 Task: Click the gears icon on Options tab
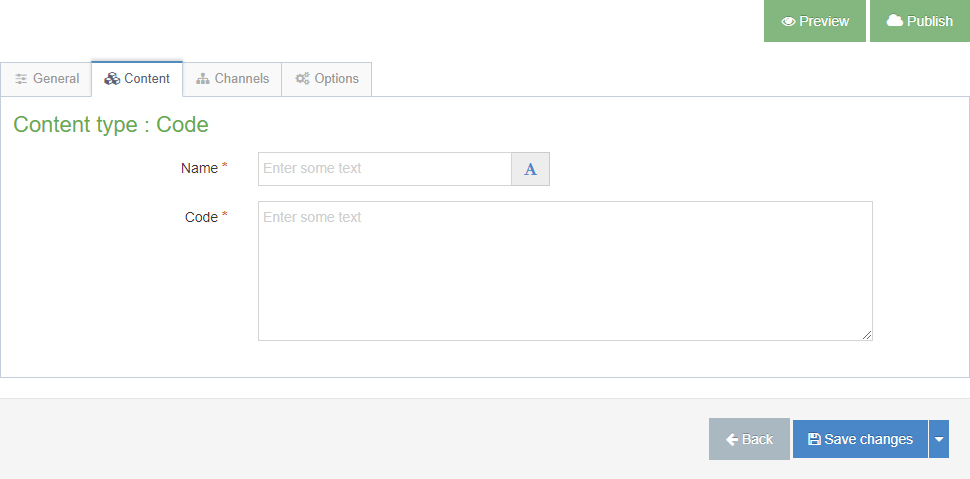coord(302,79)
